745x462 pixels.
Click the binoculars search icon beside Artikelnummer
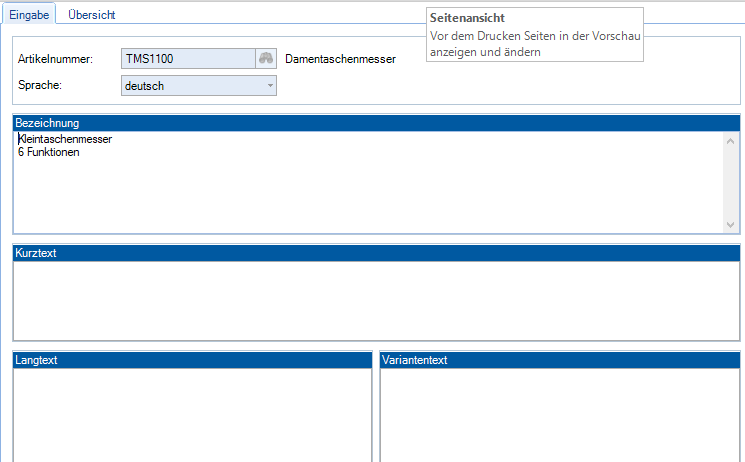coord(266,59)
